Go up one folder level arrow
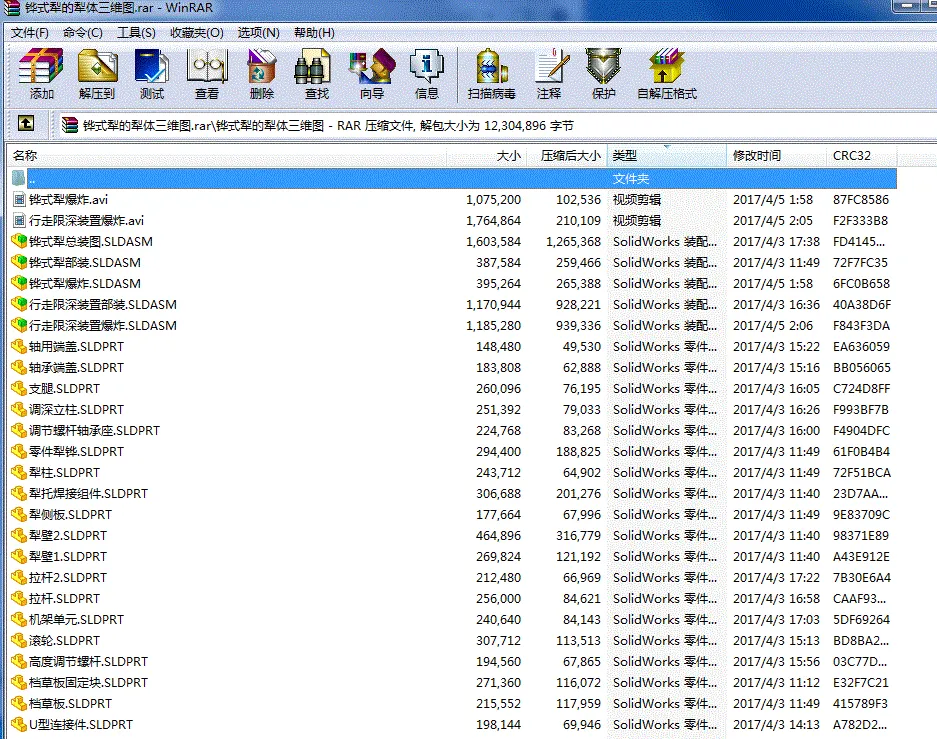This screenshot has width=937, height=739. pos(26,124)
